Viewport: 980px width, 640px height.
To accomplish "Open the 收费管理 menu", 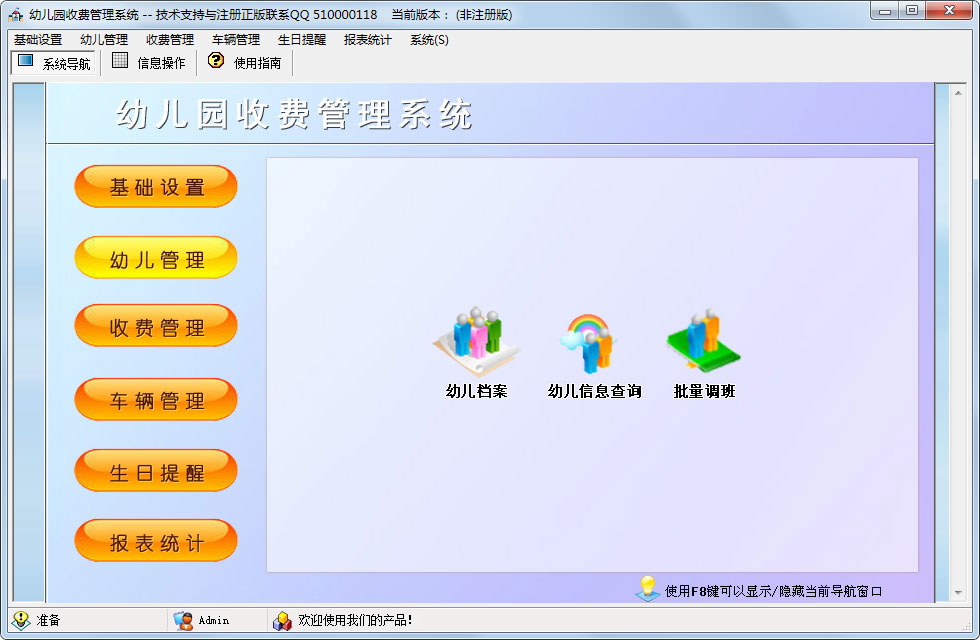I will coord(170,40).
